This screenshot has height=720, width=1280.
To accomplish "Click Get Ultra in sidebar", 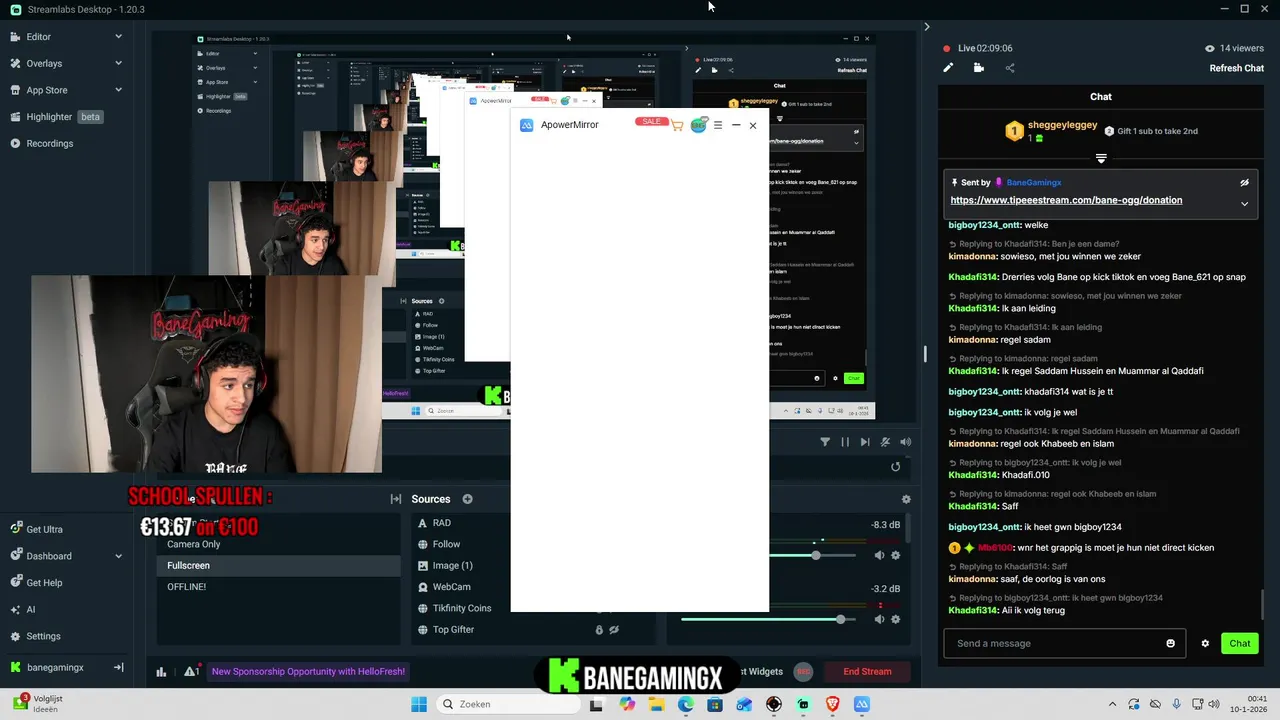I will [44, 529].
